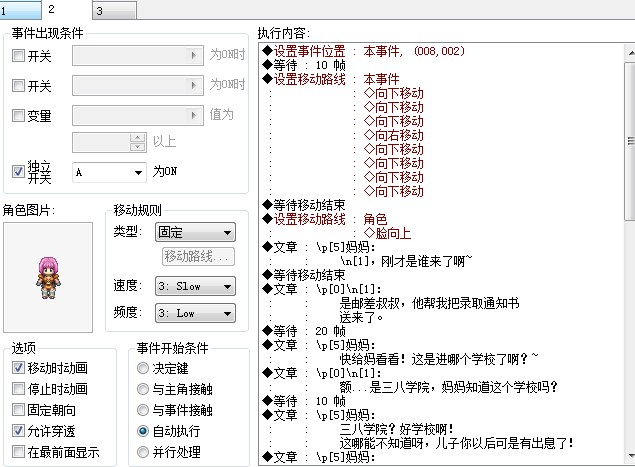Image resolution: width=635 pixels, height=467 pixels.
Task: Select the 与主角接触 trigger radio button
Action: click(143, 389)
